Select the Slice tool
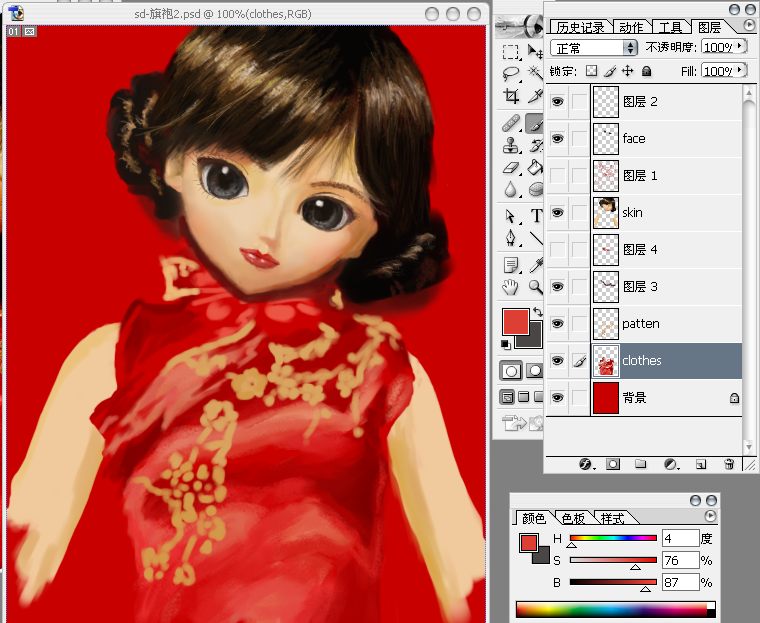This screenshot has height=623, width=760. 535,96
